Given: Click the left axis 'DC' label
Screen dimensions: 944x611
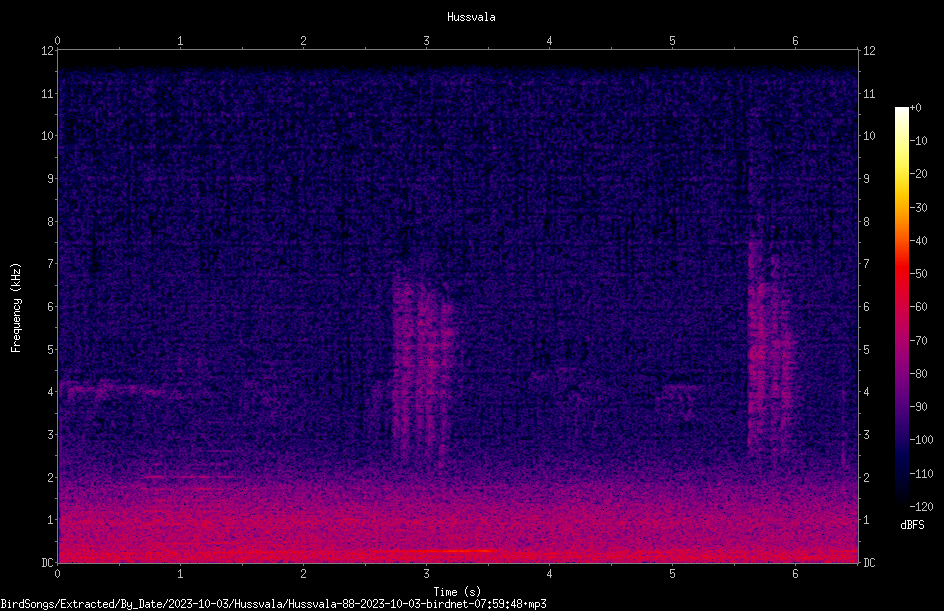Looking at the screenshot, I should coord(48,562).
